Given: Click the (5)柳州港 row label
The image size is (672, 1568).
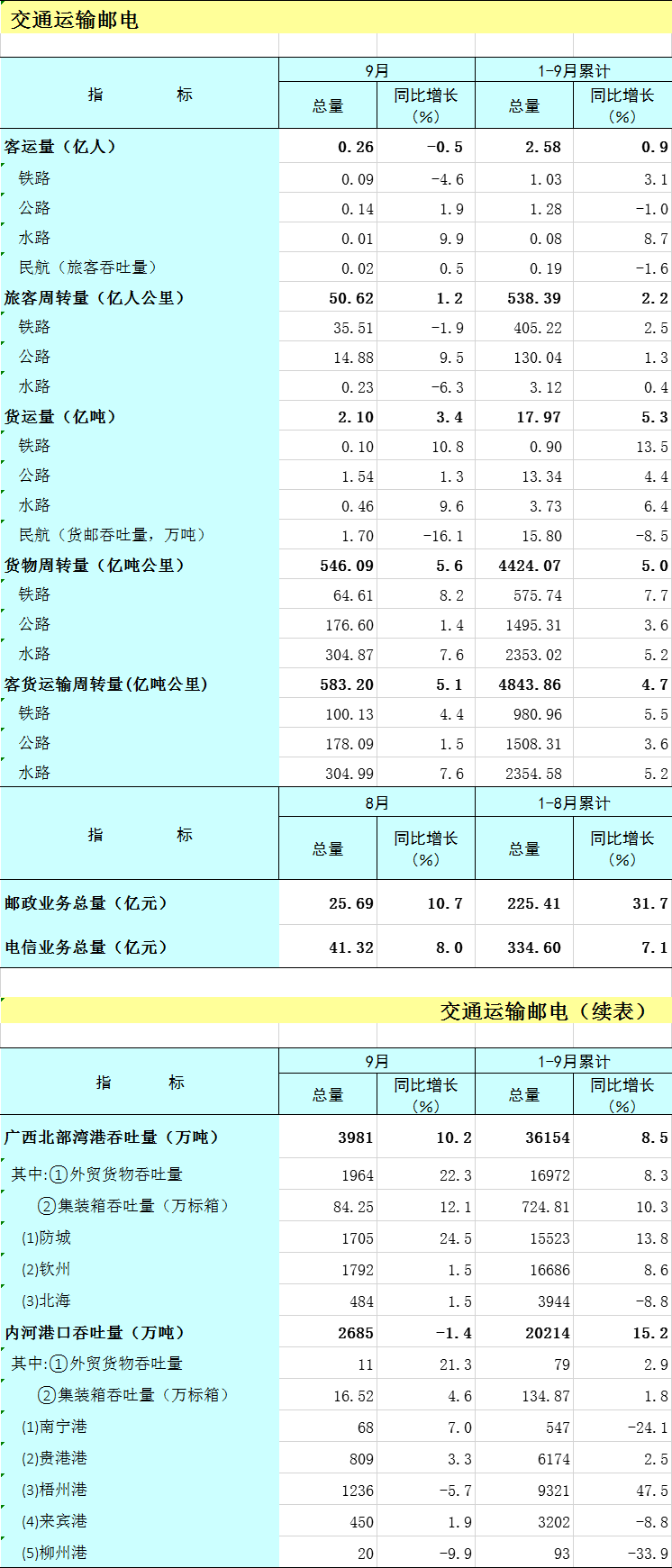Looking at the screenshot, I should pos(54,1554).
